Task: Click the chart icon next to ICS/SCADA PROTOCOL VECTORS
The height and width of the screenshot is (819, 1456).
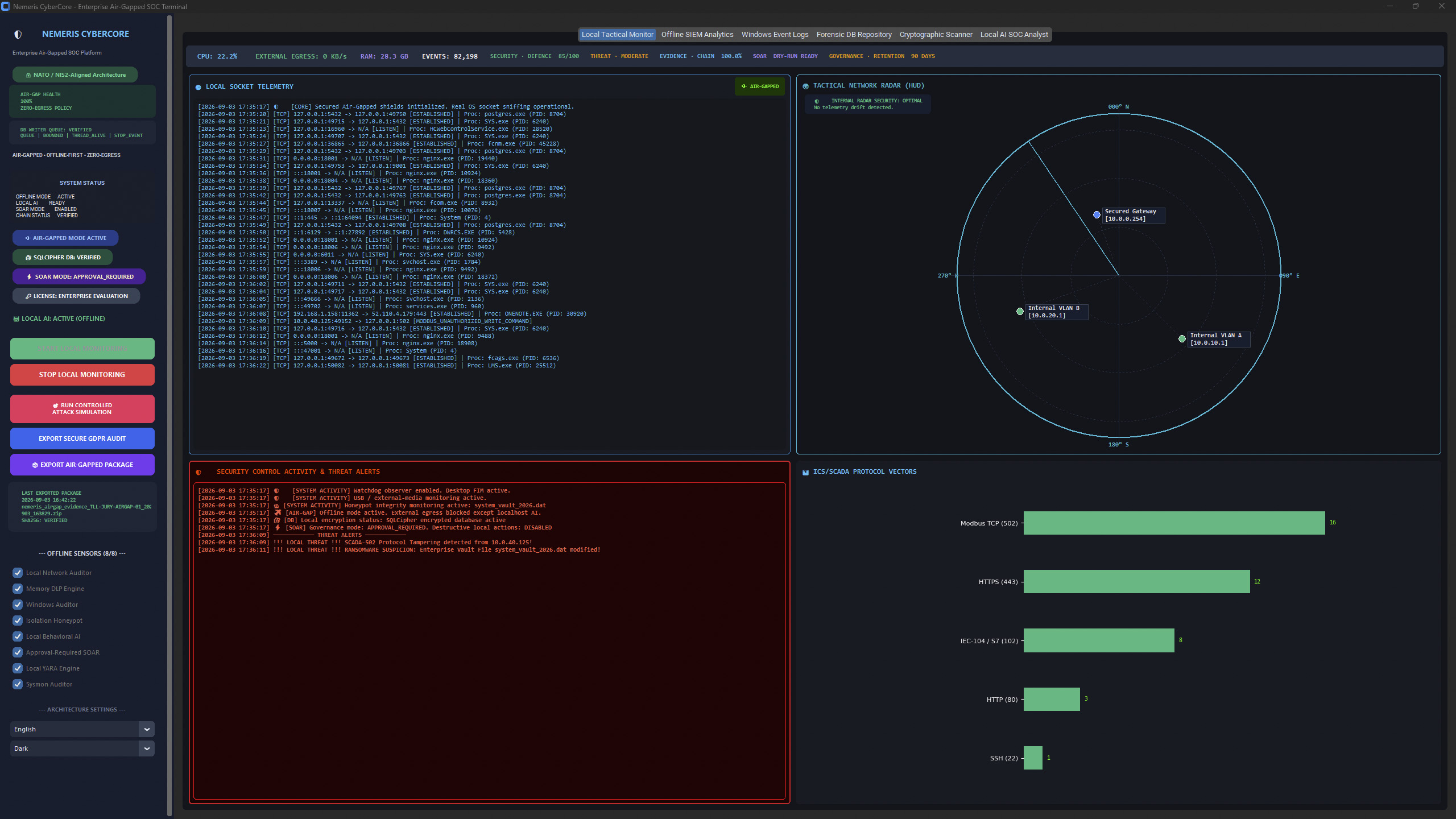Action: tap(806, 472)
